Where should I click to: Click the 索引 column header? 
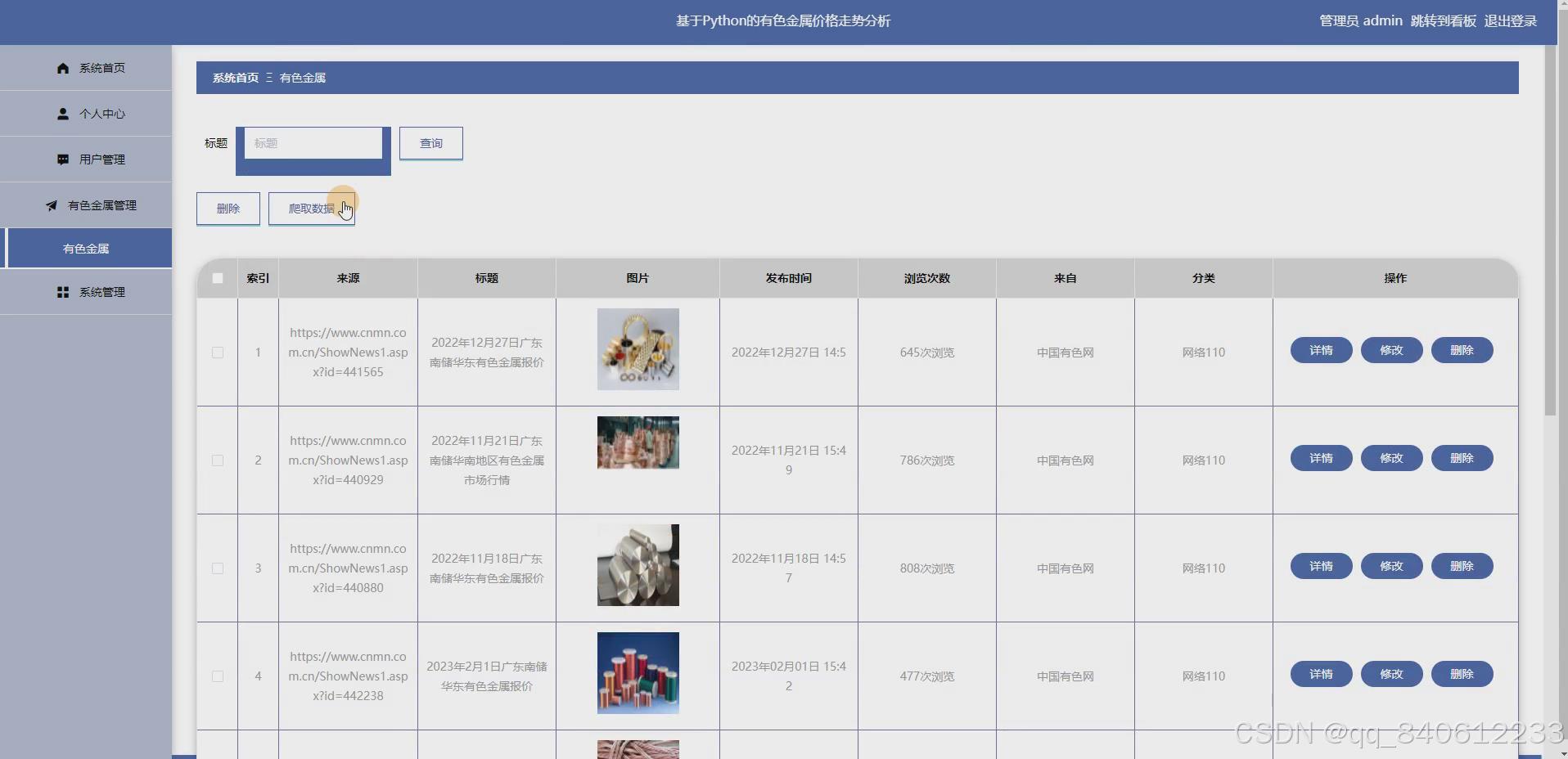pyautogui.click(x=258, y=278)
